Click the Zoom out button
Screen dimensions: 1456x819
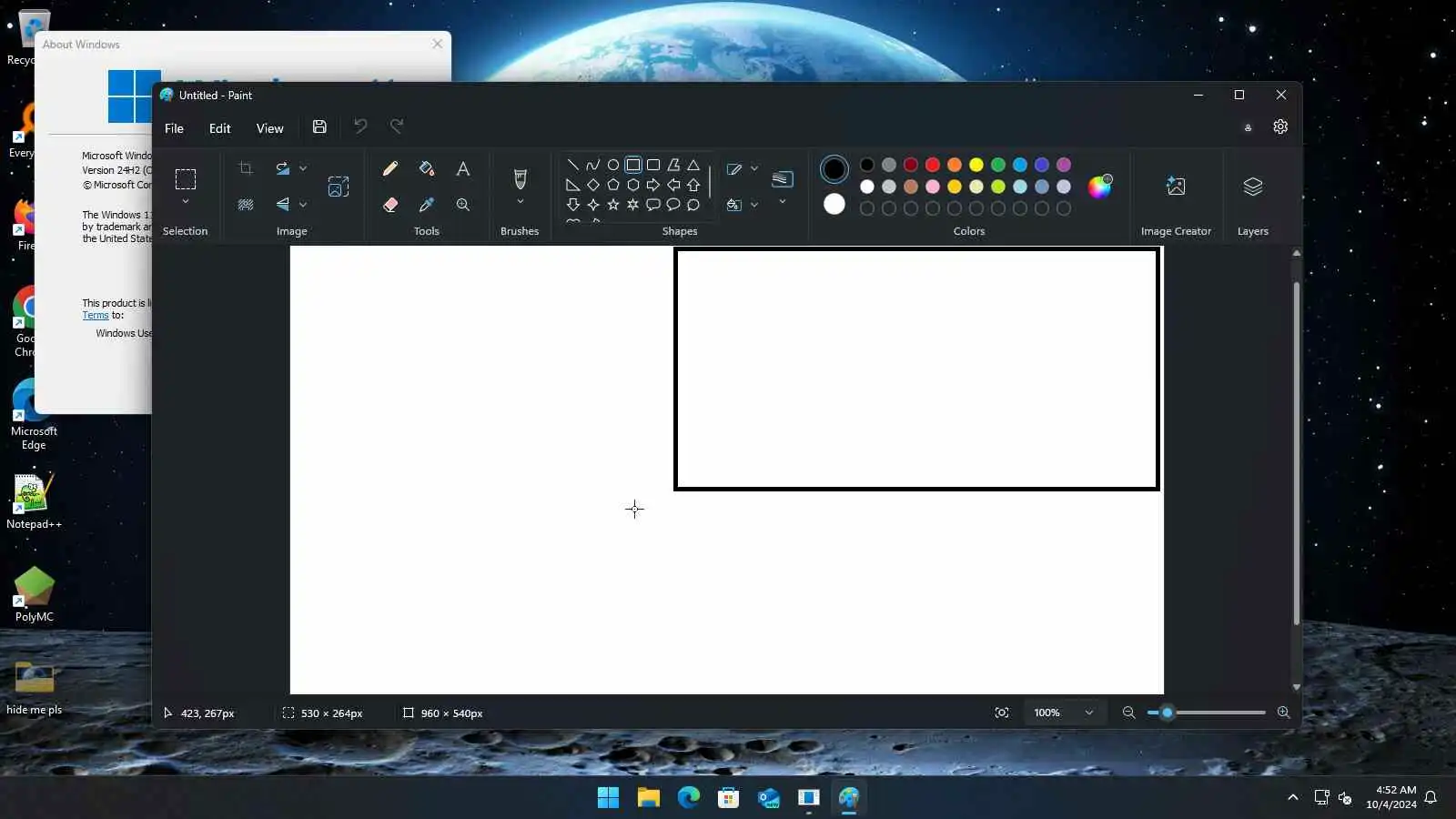pos(1128,713)
